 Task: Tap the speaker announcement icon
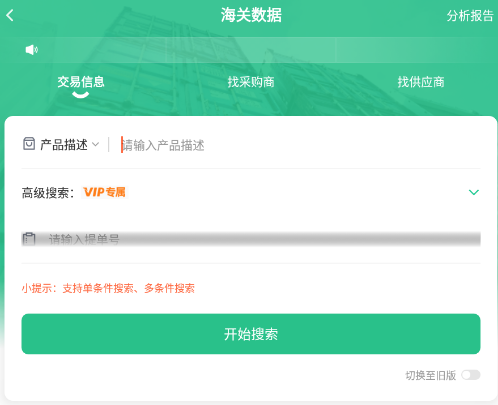(x=32, y=50)
